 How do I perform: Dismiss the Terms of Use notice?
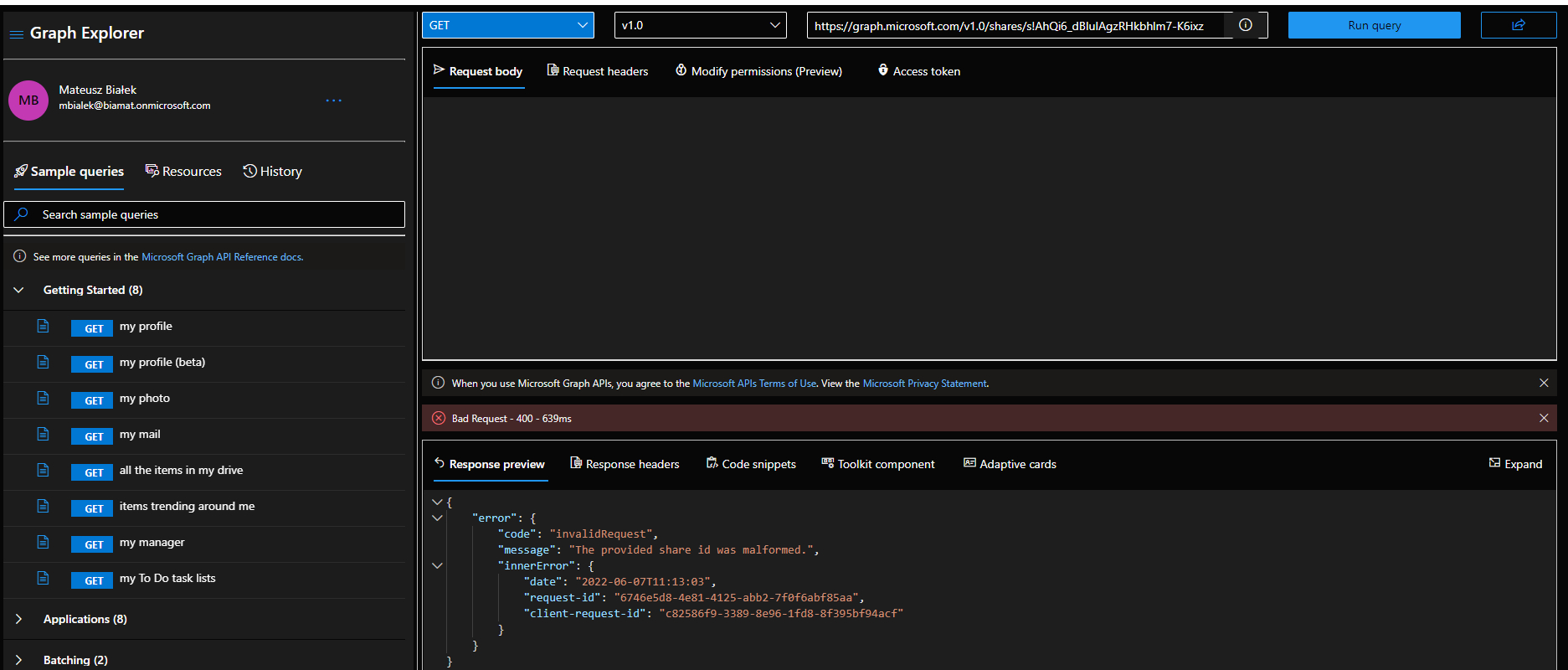tap(1544, 383)
